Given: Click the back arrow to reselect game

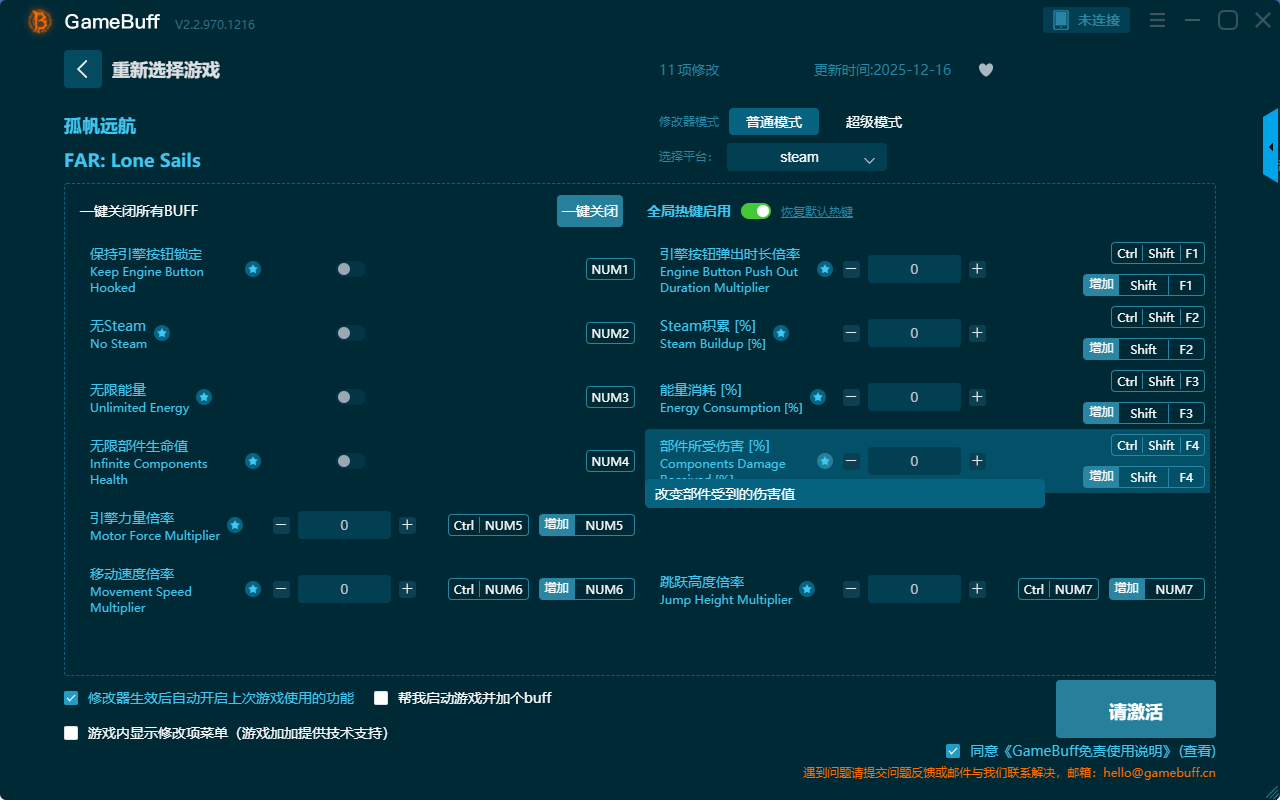Looking at the screenshot, I should pos(83,69).
